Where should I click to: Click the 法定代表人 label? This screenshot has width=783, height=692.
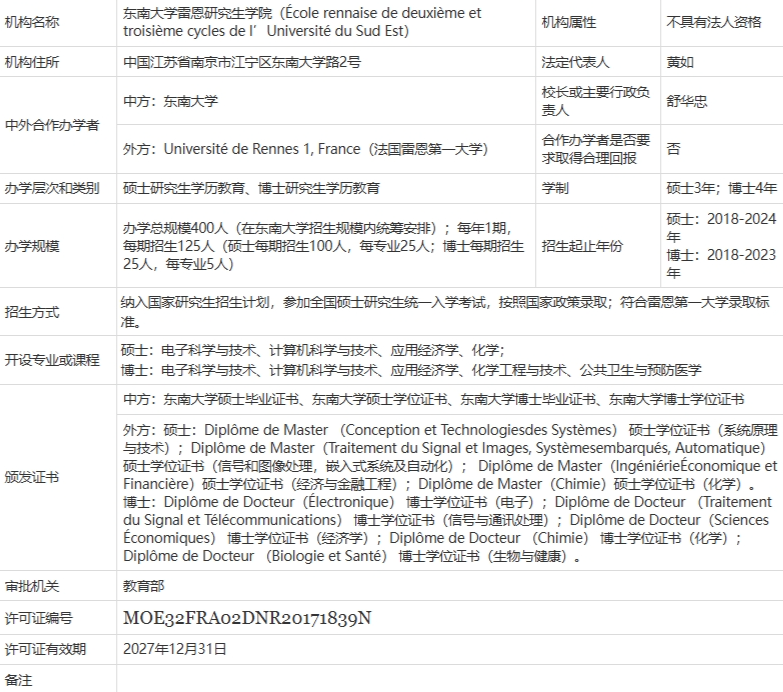pos(575,62)
